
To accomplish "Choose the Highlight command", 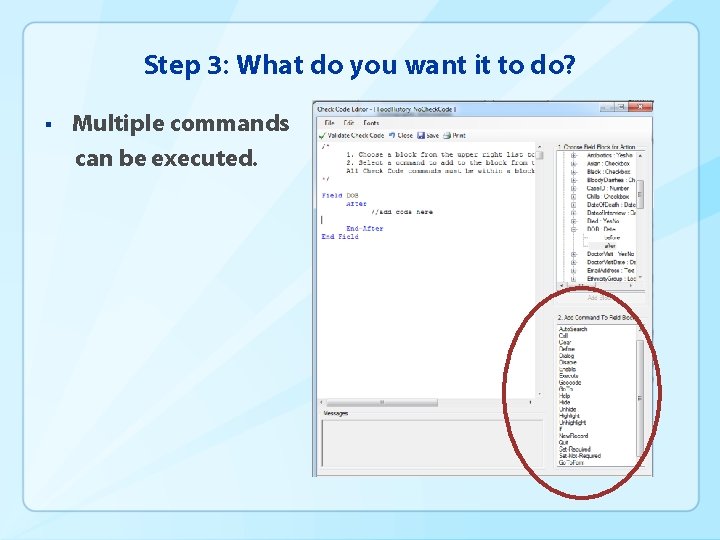I will [x=569, y=416].
